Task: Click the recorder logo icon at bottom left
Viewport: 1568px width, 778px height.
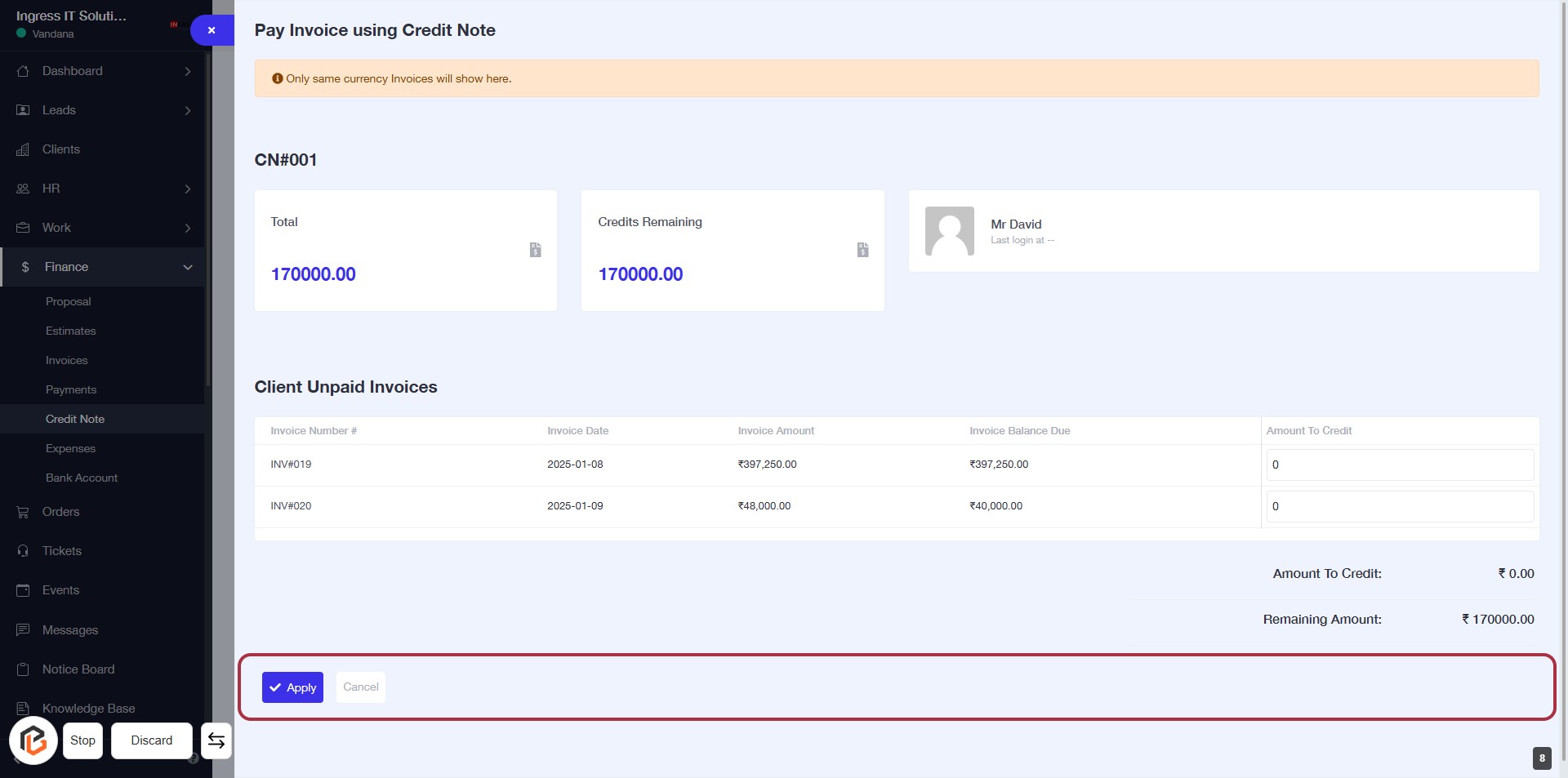Action: (33, 740)
